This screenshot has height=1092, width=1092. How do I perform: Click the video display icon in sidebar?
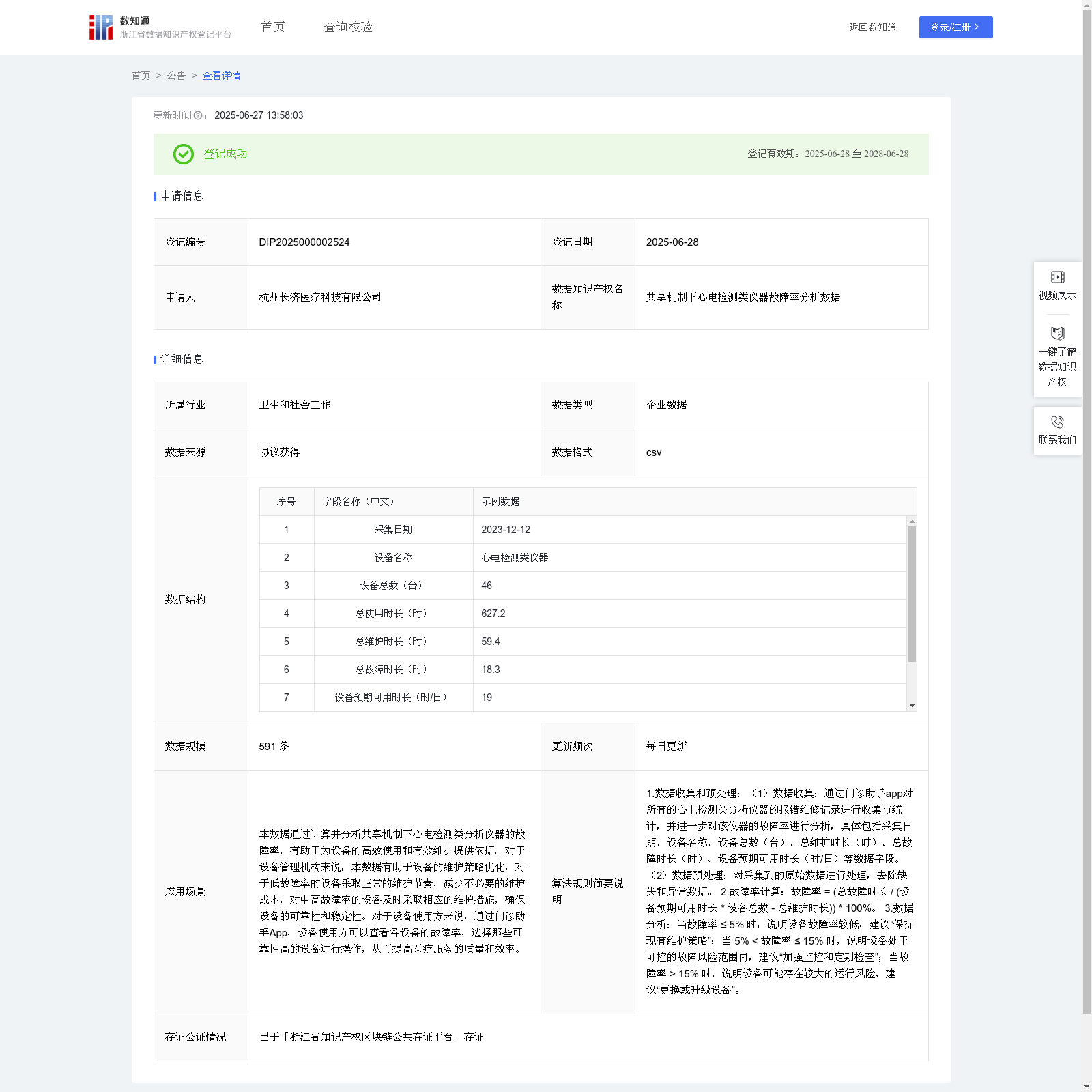(1057, 277)
